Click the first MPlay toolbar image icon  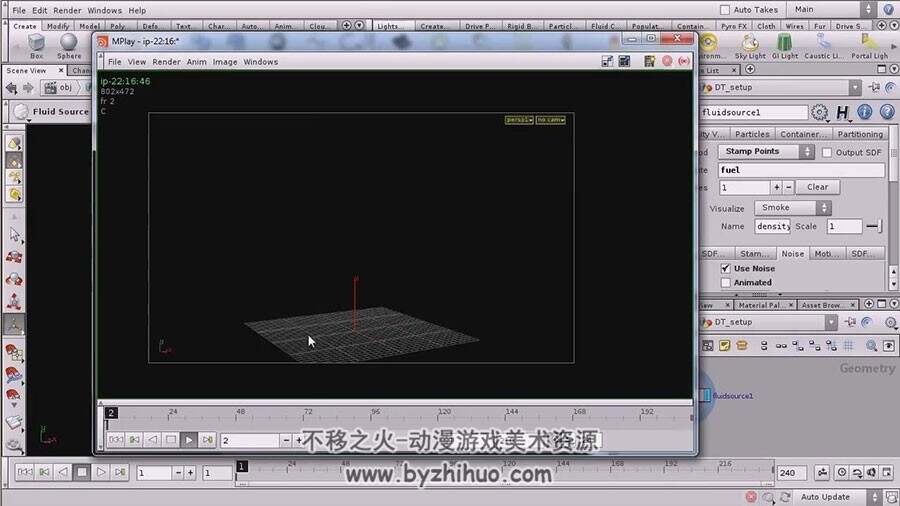click(x=607, y=61)
